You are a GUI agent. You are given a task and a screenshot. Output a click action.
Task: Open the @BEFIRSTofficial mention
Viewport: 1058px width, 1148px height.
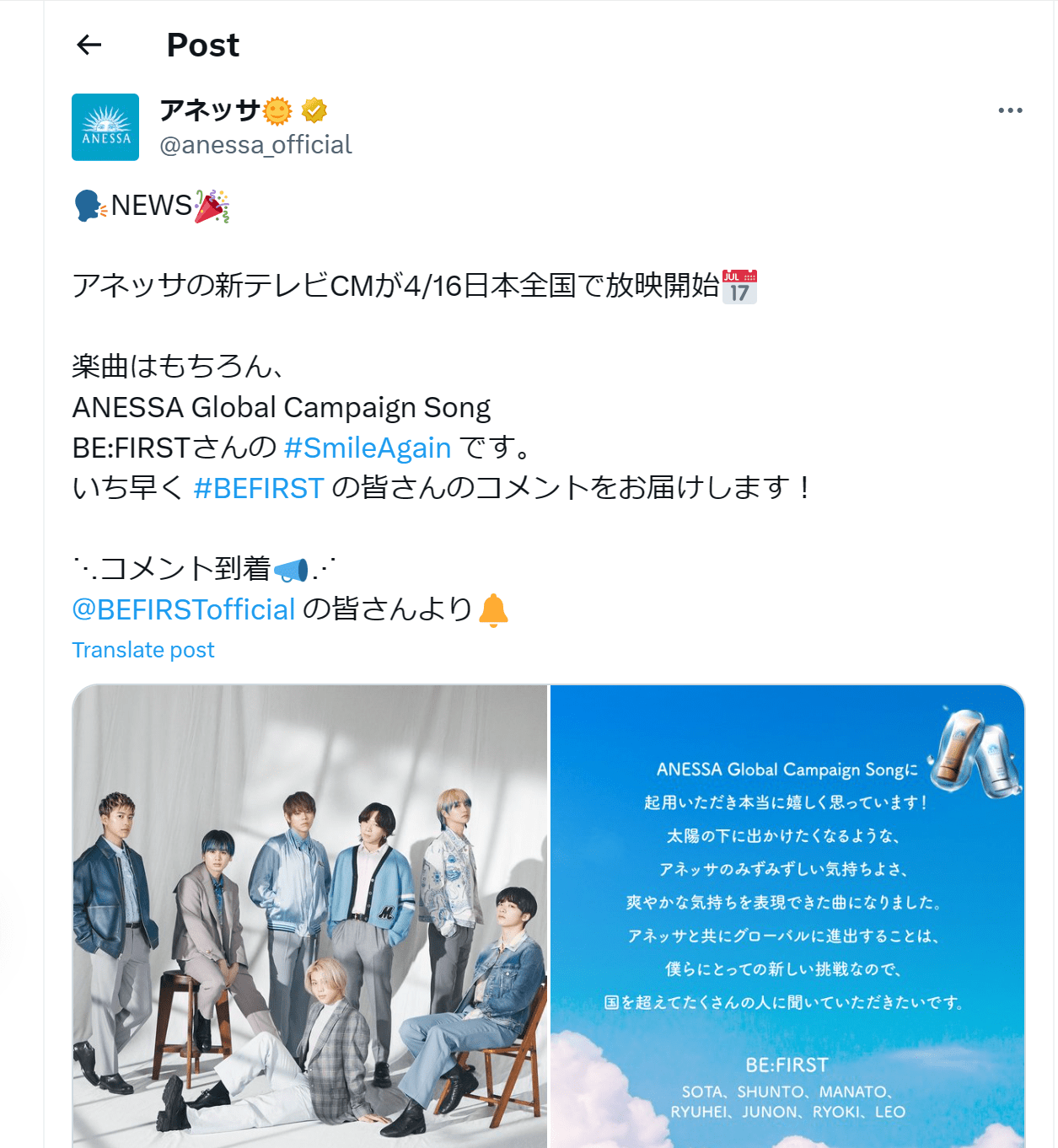pos(184,609)
